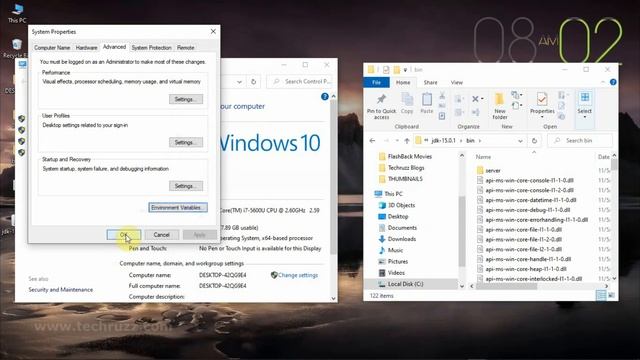Open the Remote tab in System Properties
Viewport: 640px width, 360px height.
pyautogui.click(x=186, y=48)
